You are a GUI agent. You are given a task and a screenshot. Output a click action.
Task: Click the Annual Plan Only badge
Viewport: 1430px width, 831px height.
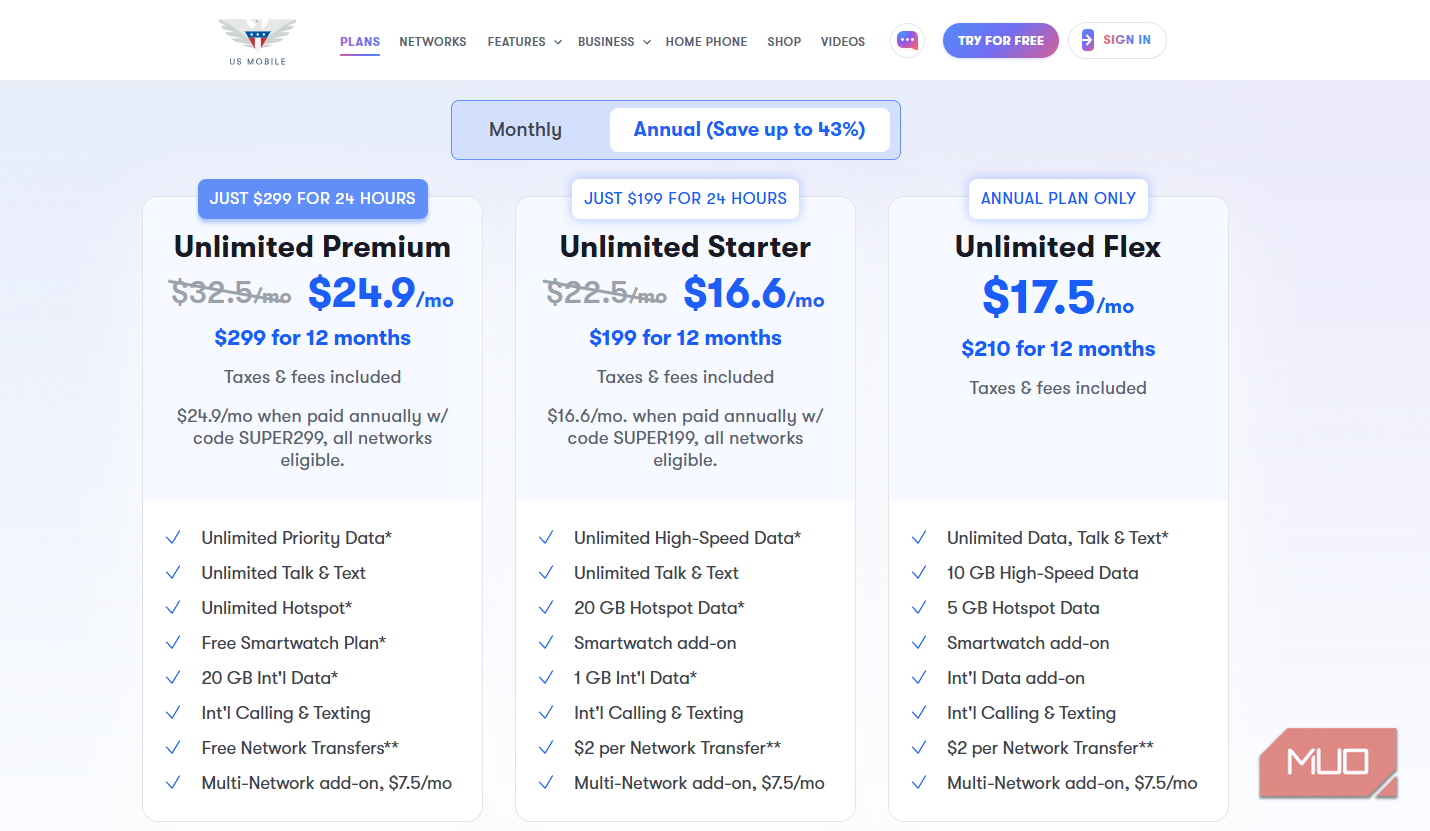pos(1058,198)
